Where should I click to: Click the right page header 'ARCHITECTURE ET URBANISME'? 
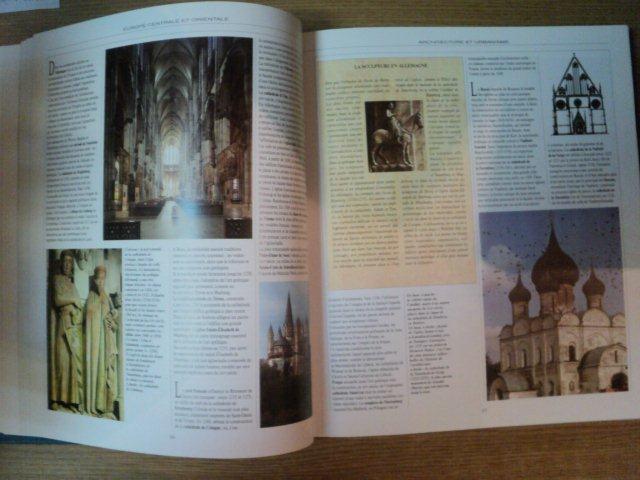coord(463,42)
